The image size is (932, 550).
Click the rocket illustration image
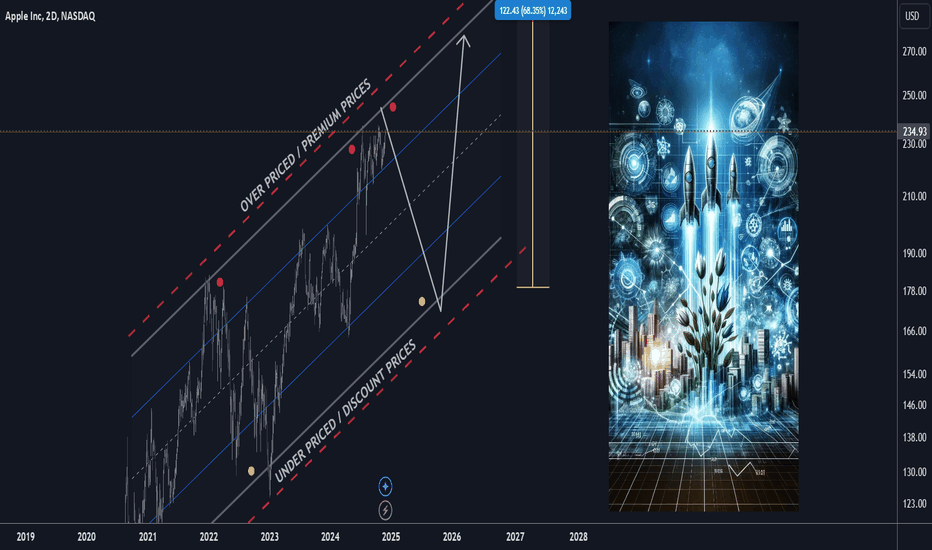[704, 266]
